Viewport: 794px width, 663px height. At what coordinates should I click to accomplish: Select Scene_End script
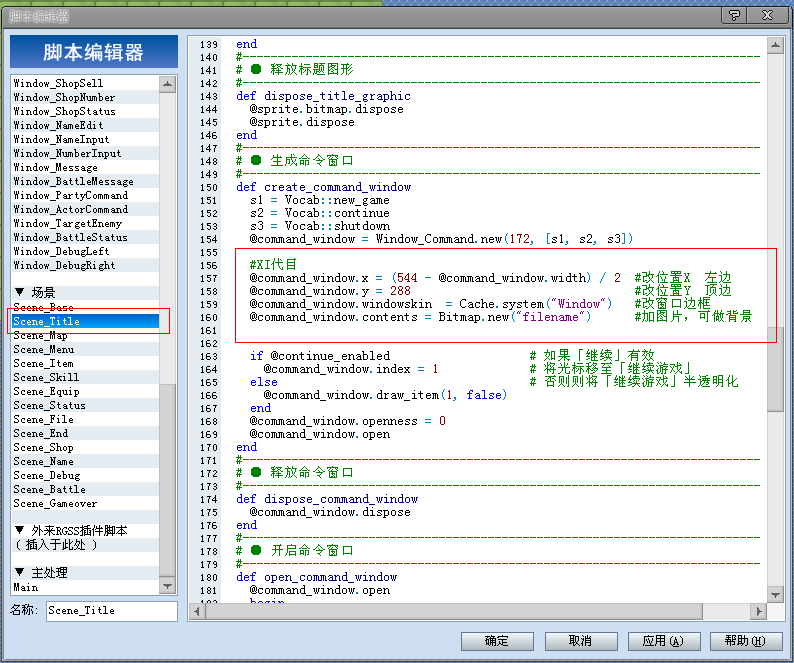click(85, 434)
